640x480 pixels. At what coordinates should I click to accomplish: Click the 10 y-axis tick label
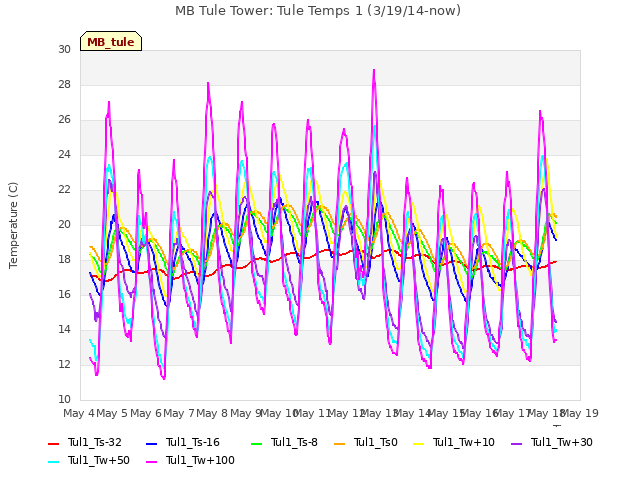coord(64,400)
